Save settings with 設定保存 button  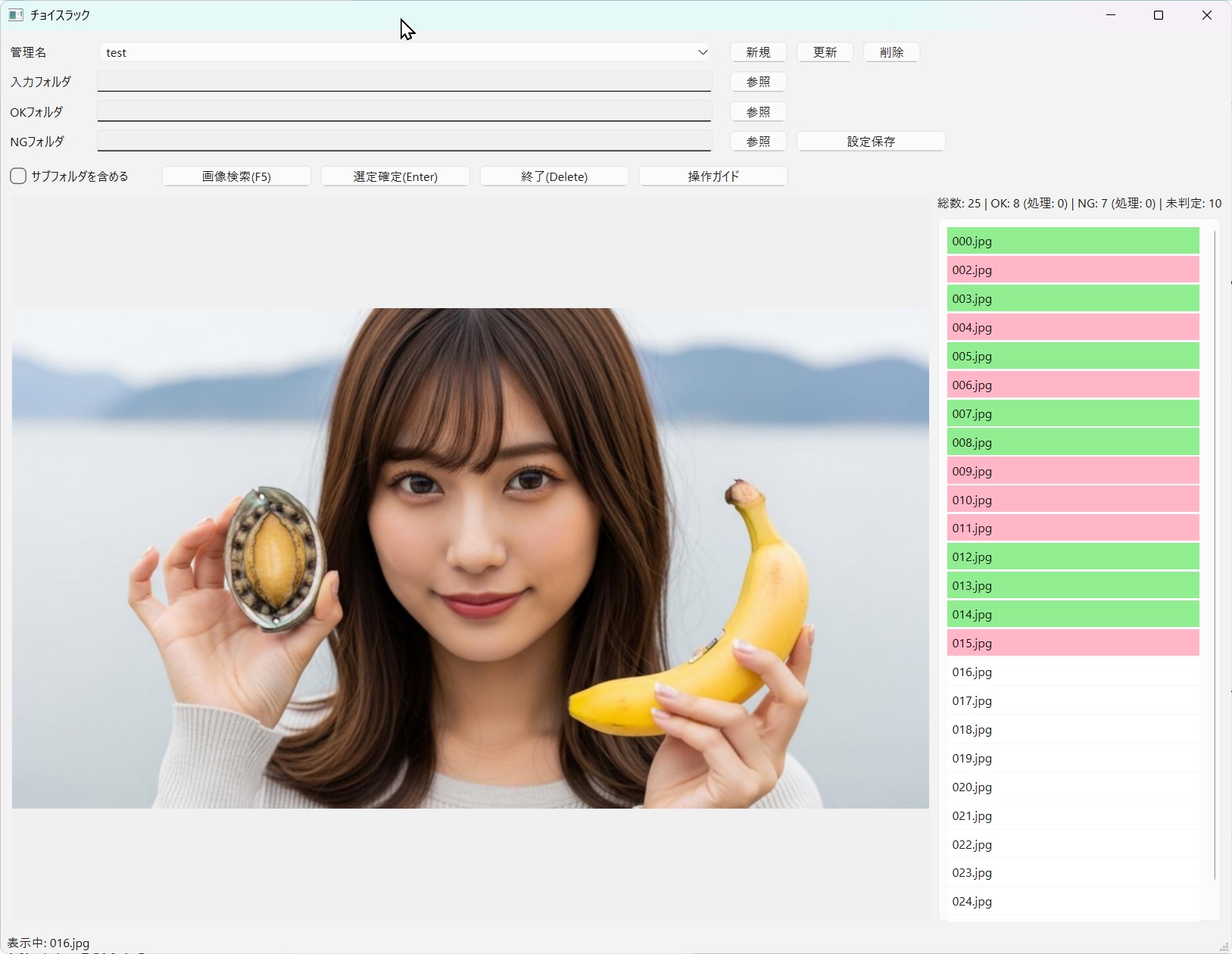point(871,142)
